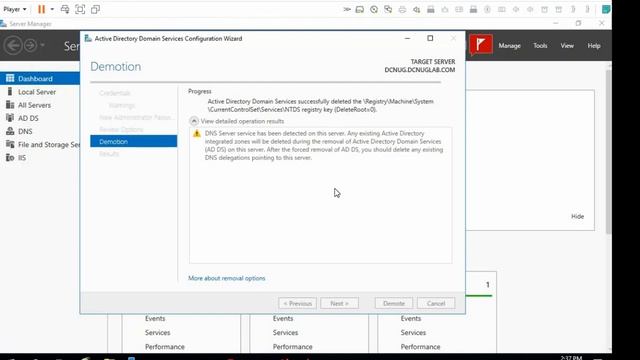
Task: Open Events in the right tile
Action: point(411,318)
